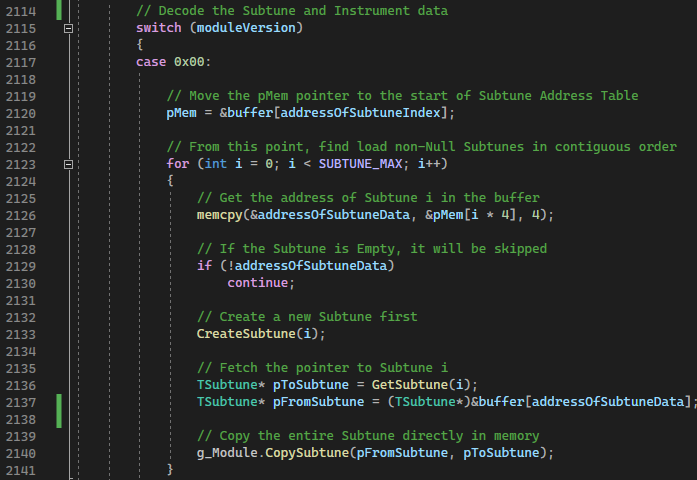Click the 'continue' keyword
Screen dimensions: 697x480
[258, 283]
